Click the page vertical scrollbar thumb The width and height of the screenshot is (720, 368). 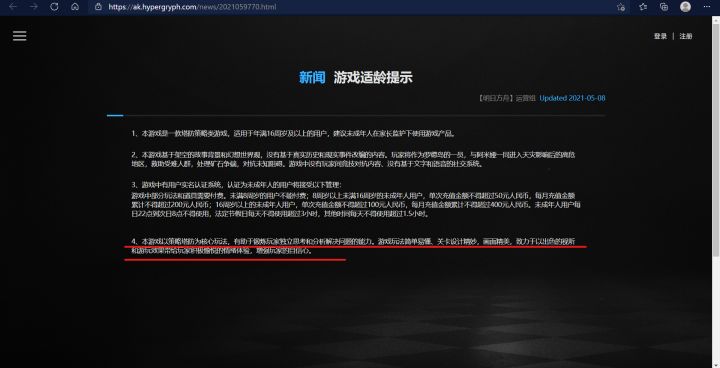pyautogui.click(x=715, y=140)
